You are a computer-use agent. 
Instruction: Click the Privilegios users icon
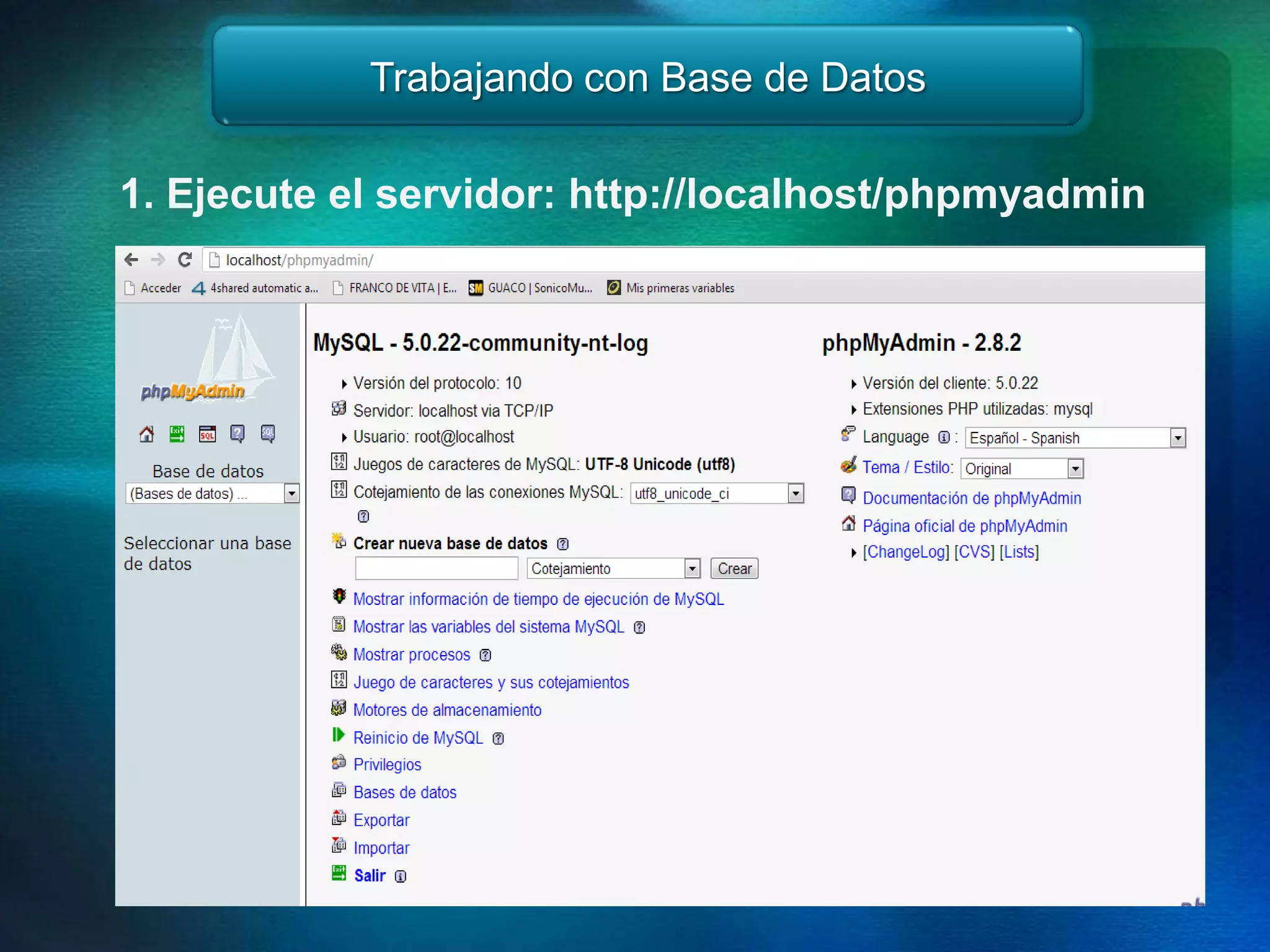pos(339,762)
